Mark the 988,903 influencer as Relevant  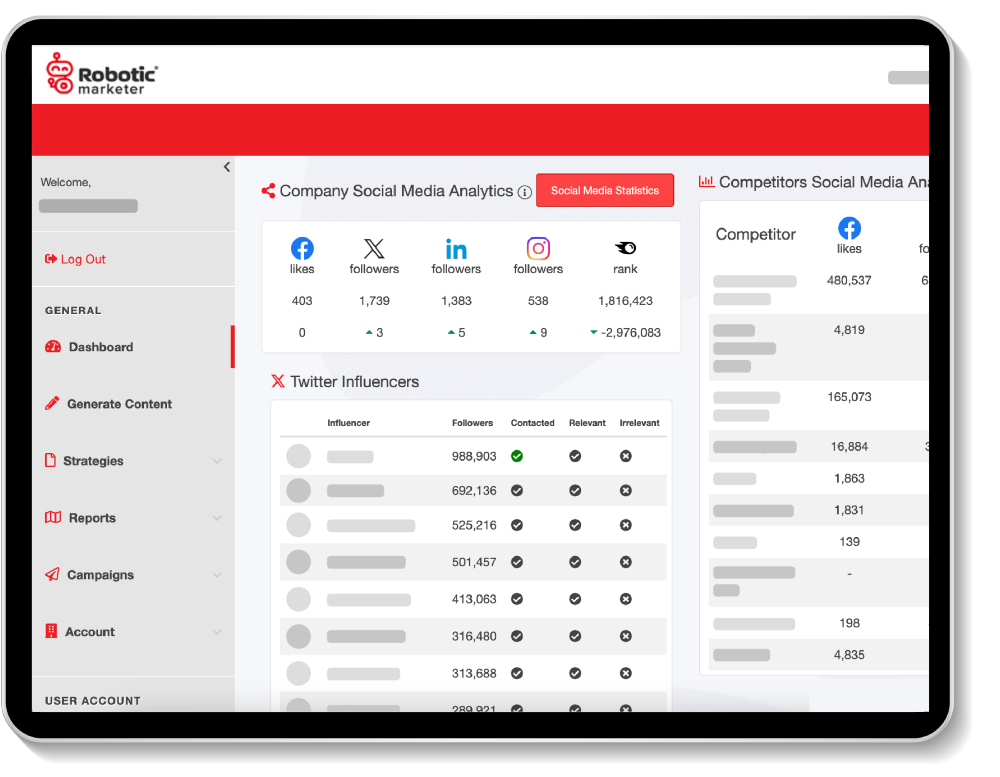click(x=575, y=456)
